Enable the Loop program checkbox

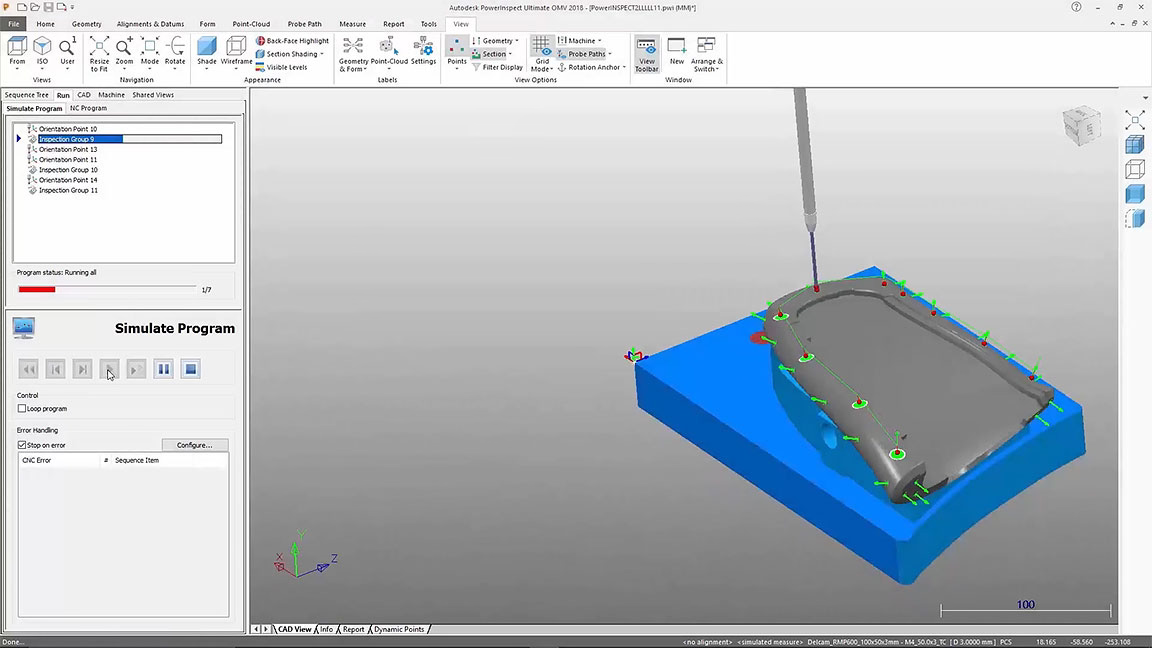point(22,409)
